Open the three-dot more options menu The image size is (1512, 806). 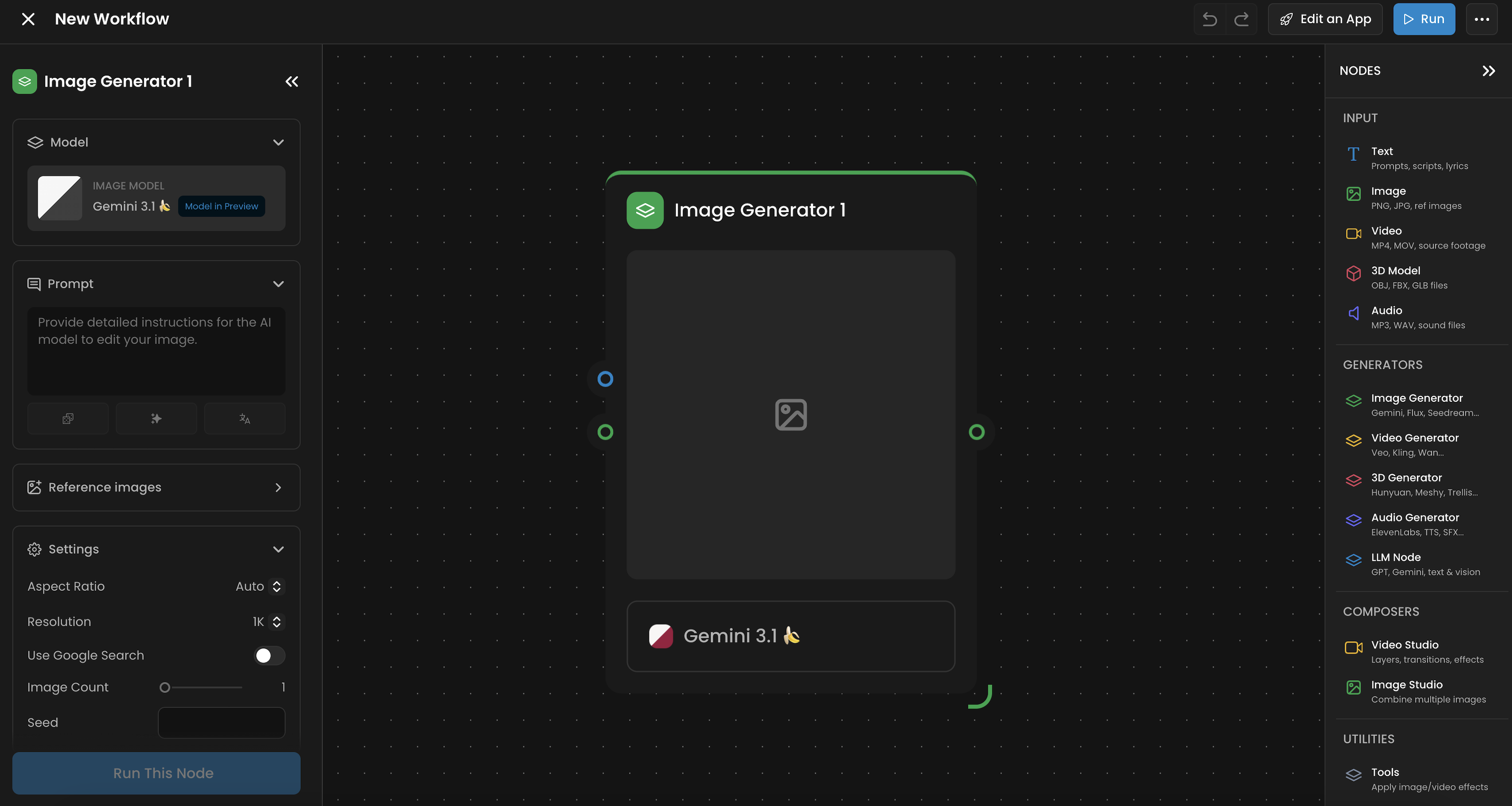point(1481,20)
